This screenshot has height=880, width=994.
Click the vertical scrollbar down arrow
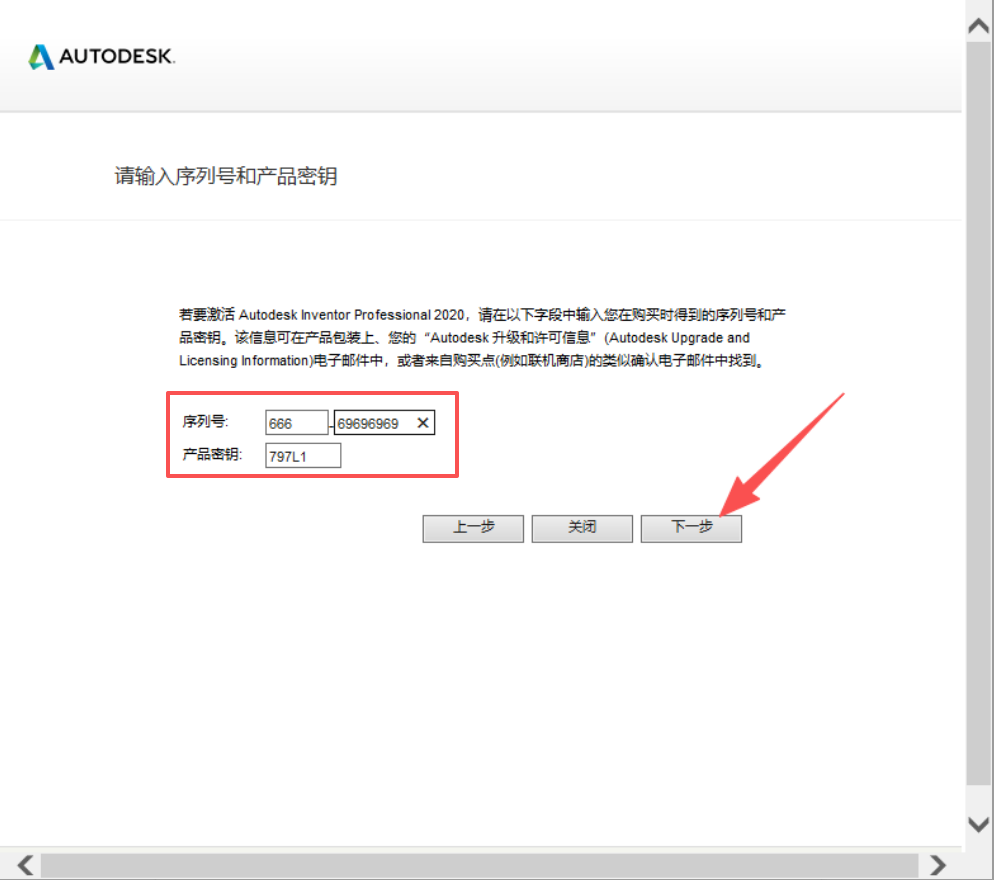pos(978,824)
